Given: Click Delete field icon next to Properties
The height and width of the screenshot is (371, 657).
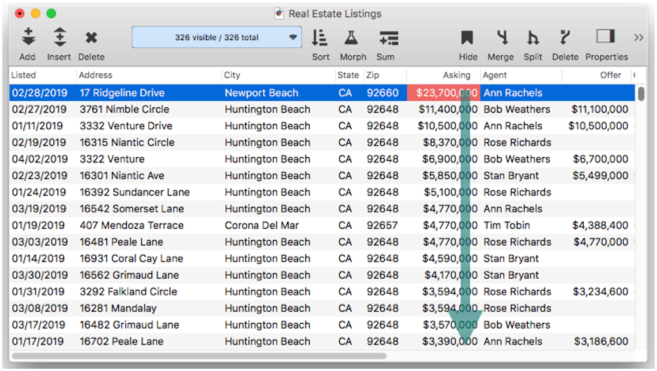Looking at the screenshot, I should point(564,37).
